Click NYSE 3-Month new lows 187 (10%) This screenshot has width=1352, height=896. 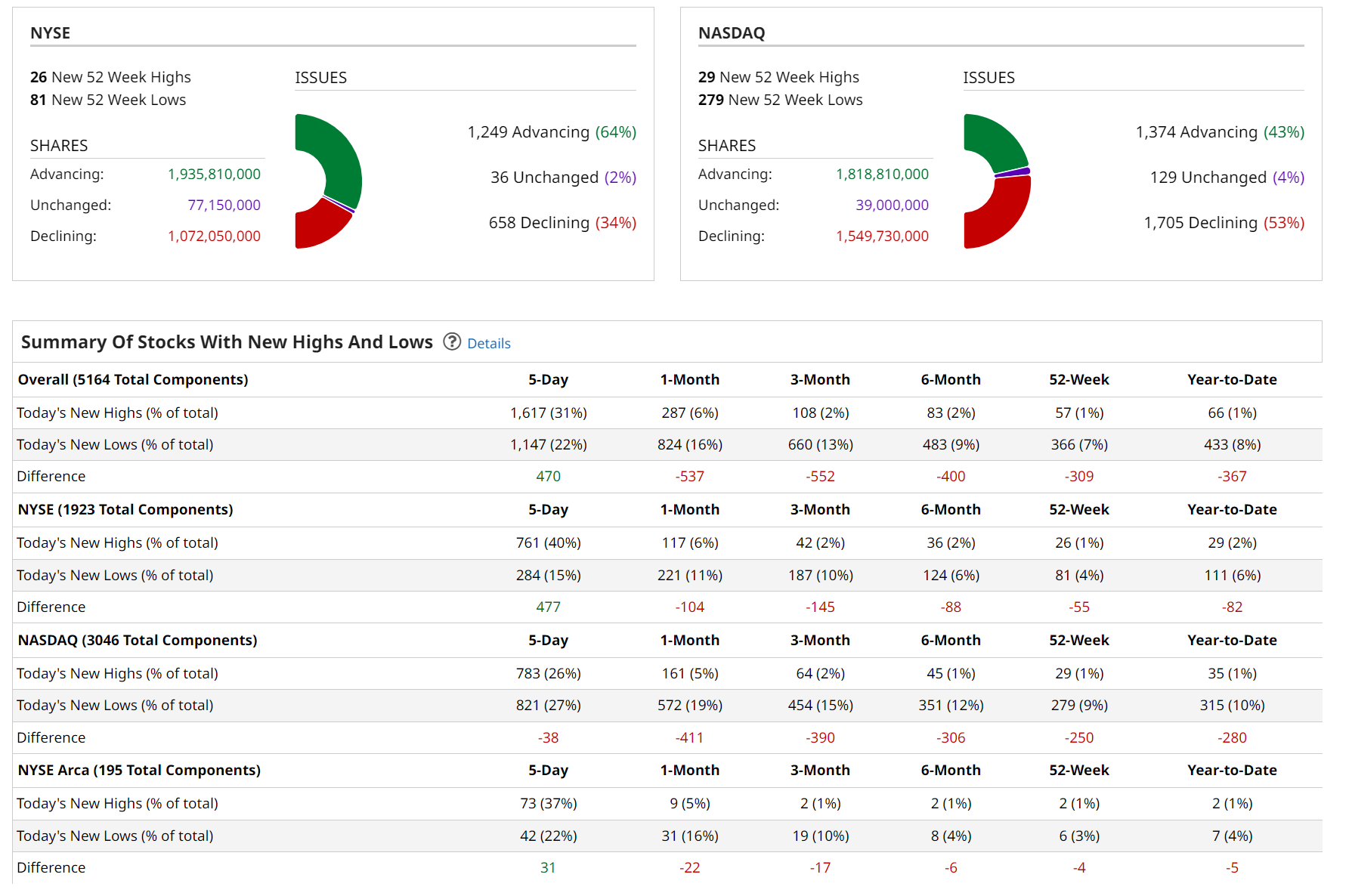(x=821, y=576)
